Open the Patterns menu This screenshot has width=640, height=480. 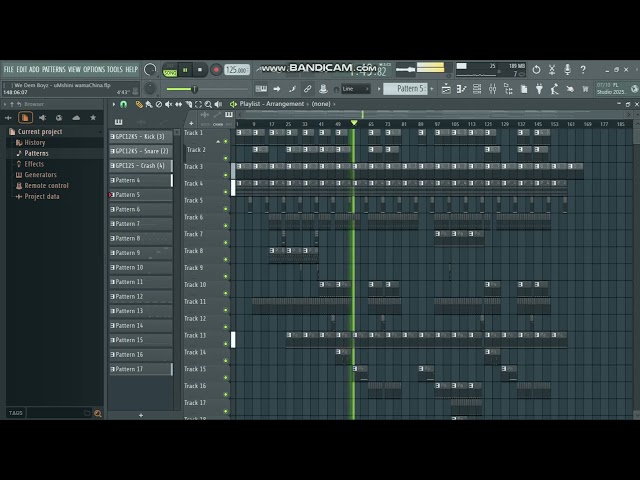pos(53,69)
